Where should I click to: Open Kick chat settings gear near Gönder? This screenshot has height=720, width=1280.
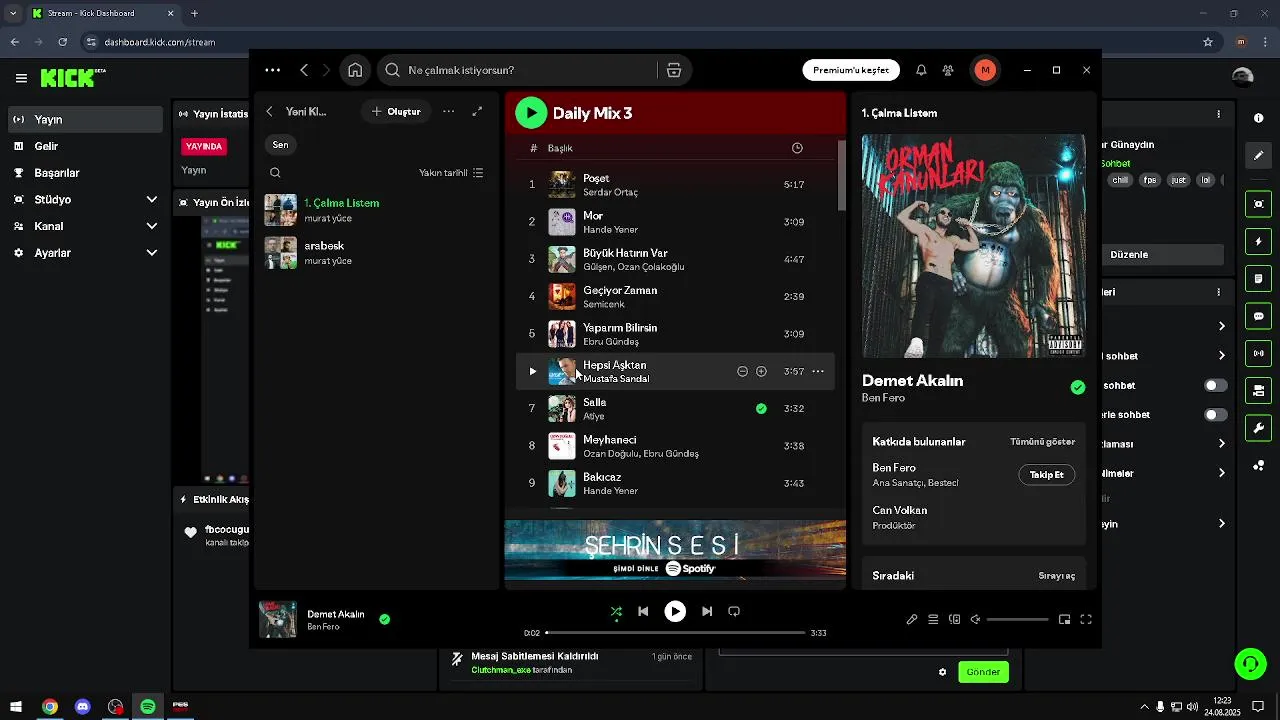click(942, 672)
